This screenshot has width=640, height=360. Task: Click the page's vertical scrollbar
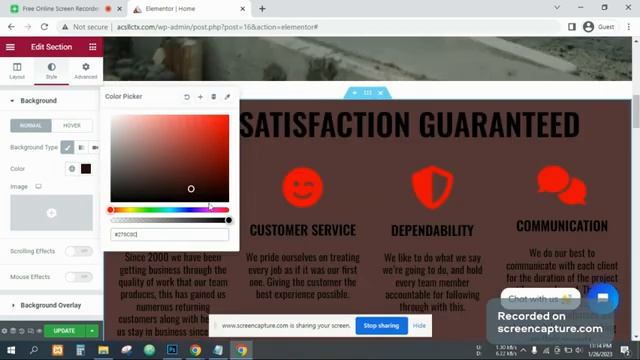[x=636, y=111]
